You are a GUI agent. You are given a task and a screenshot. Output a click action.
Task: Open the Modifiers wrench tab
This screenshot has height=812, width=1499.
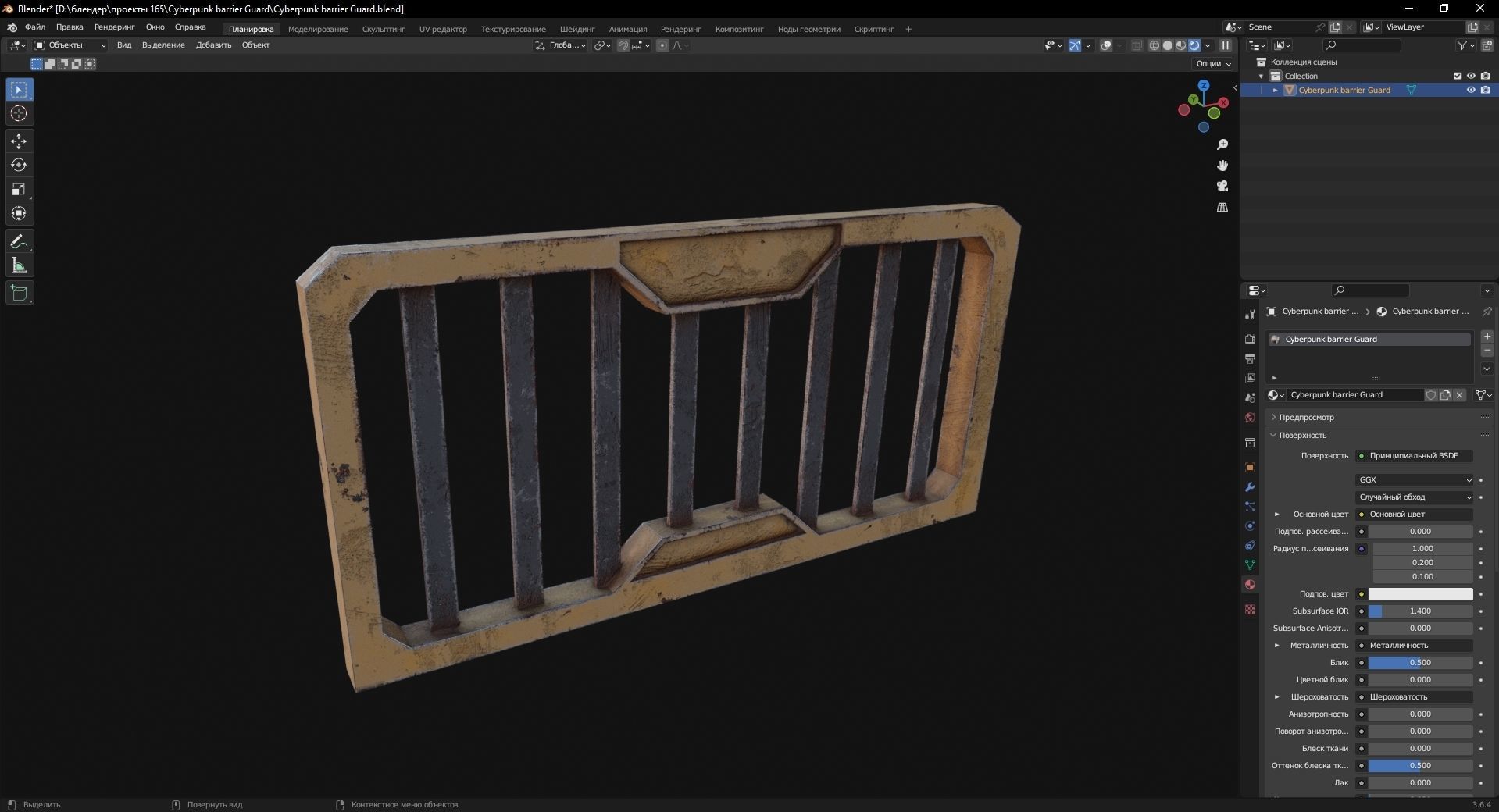point(1250,487)
